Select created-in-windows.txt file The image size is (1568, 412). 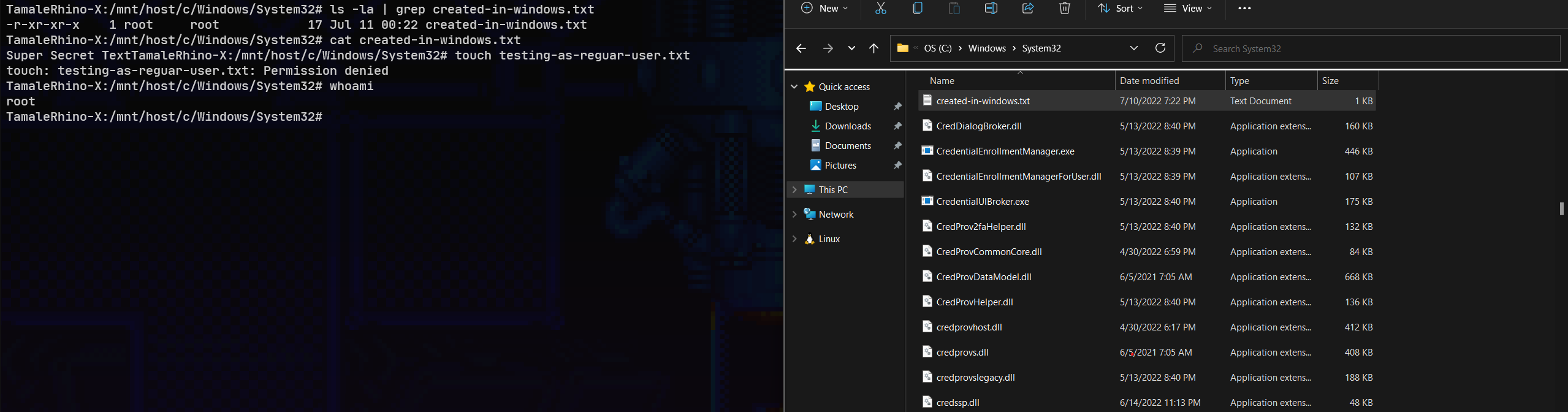1147,101
